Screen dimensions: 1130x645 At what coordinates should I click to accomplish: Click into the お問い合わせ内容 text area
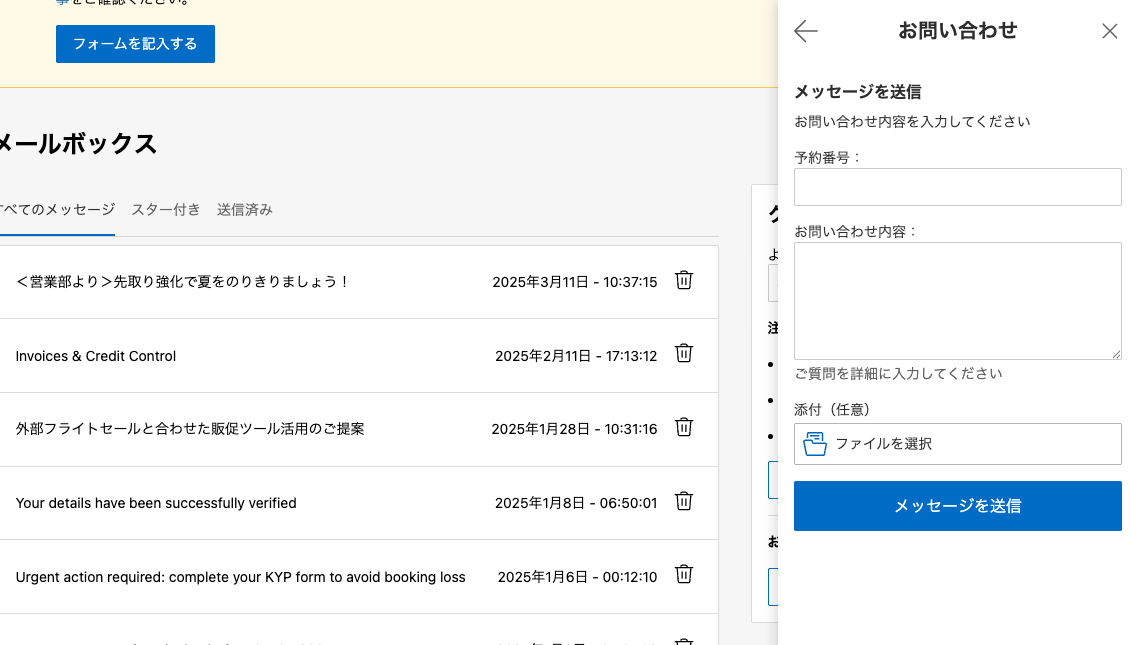(x=957, y=300)
